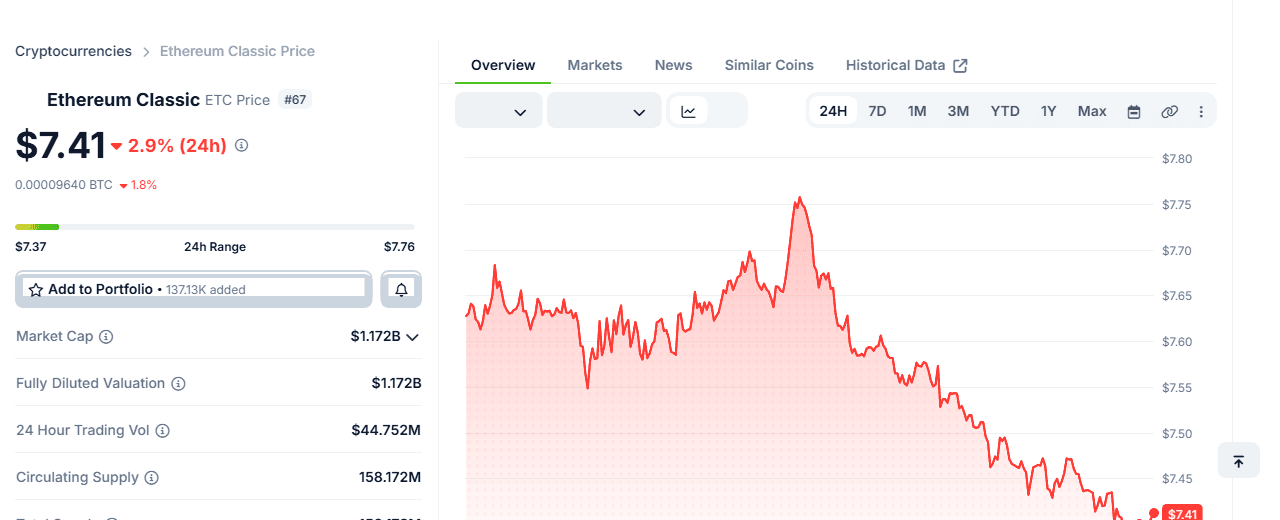Click the Market Cap info icon
This screenshot has width=1280, height=520.
coord(106,337)
